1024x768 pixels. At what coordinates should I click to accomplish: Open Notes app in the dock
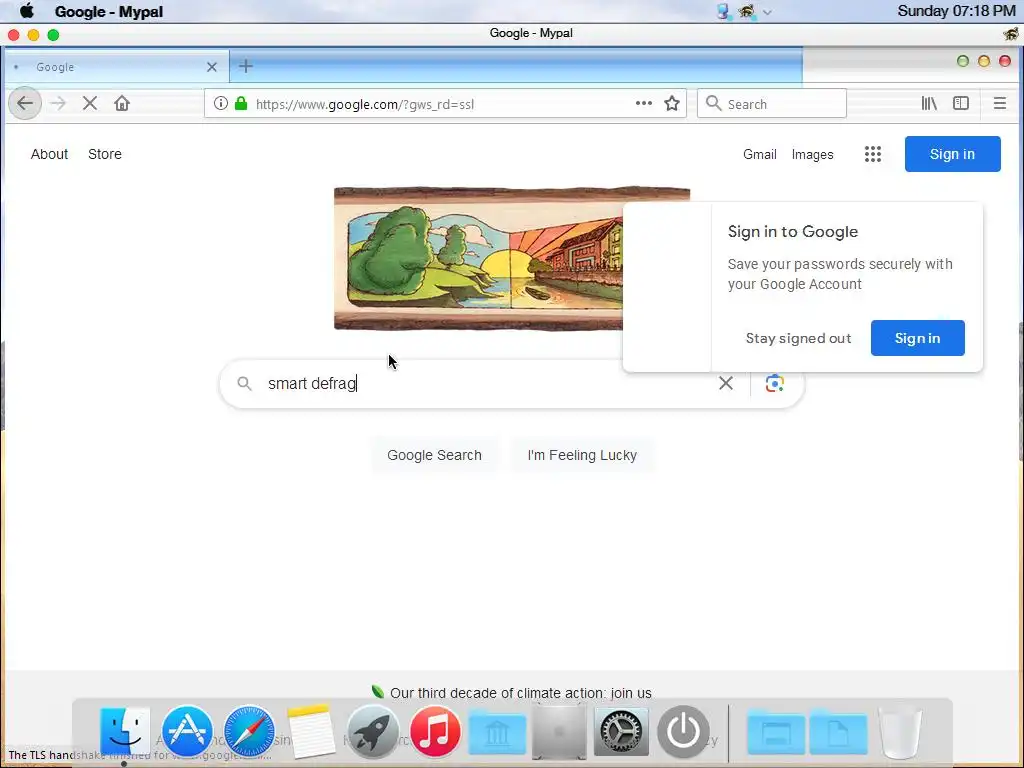click(311, 731)
